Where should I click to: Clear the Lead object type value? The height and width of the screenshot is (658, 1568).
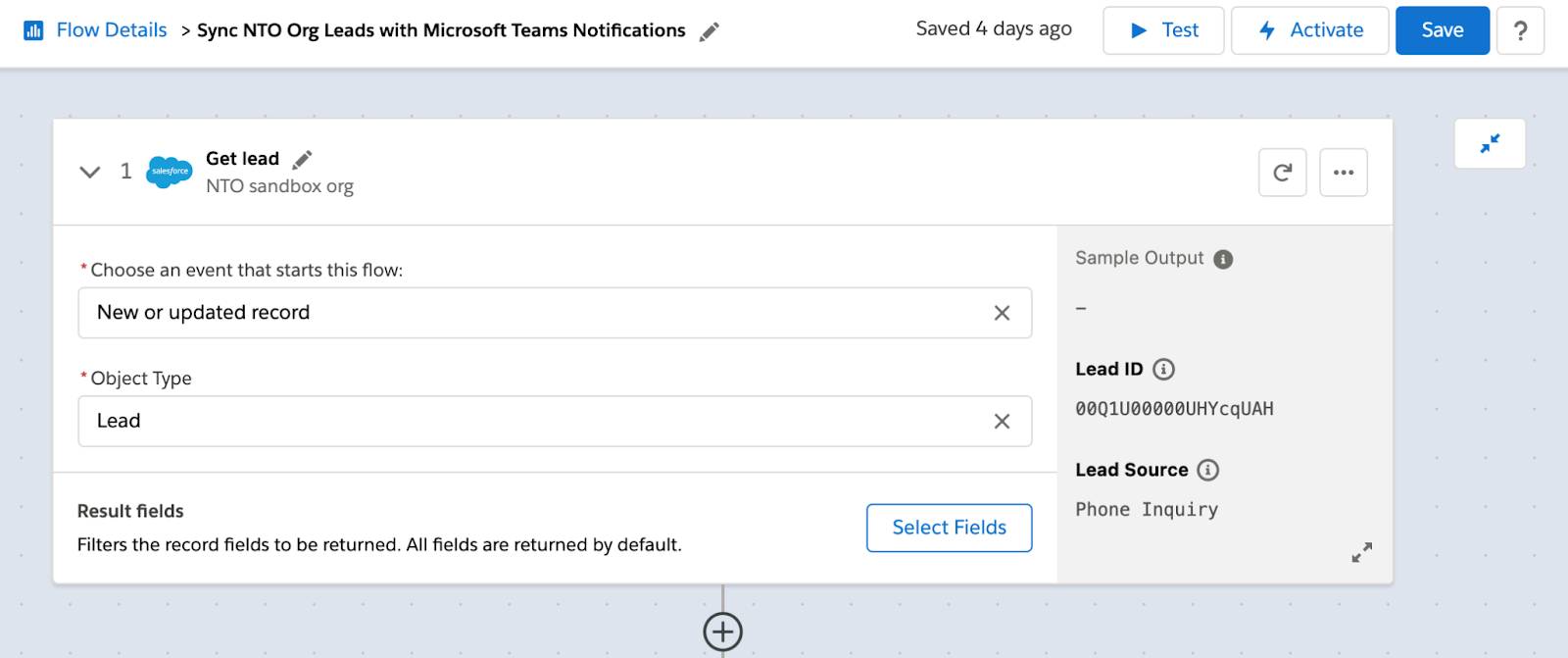(1002, 421)
